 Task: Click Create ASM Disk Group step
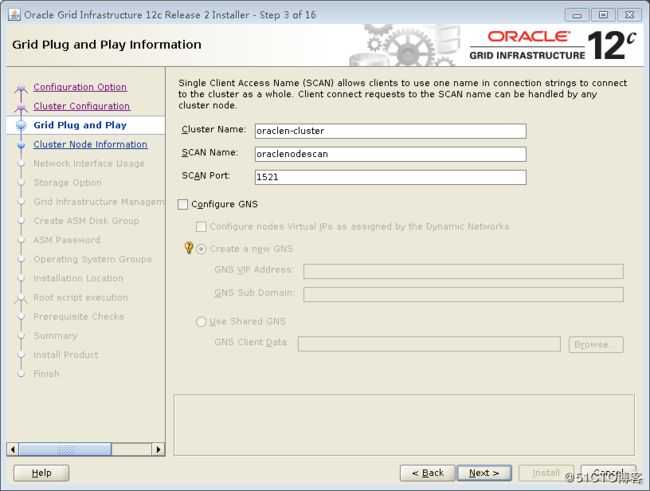86,221
